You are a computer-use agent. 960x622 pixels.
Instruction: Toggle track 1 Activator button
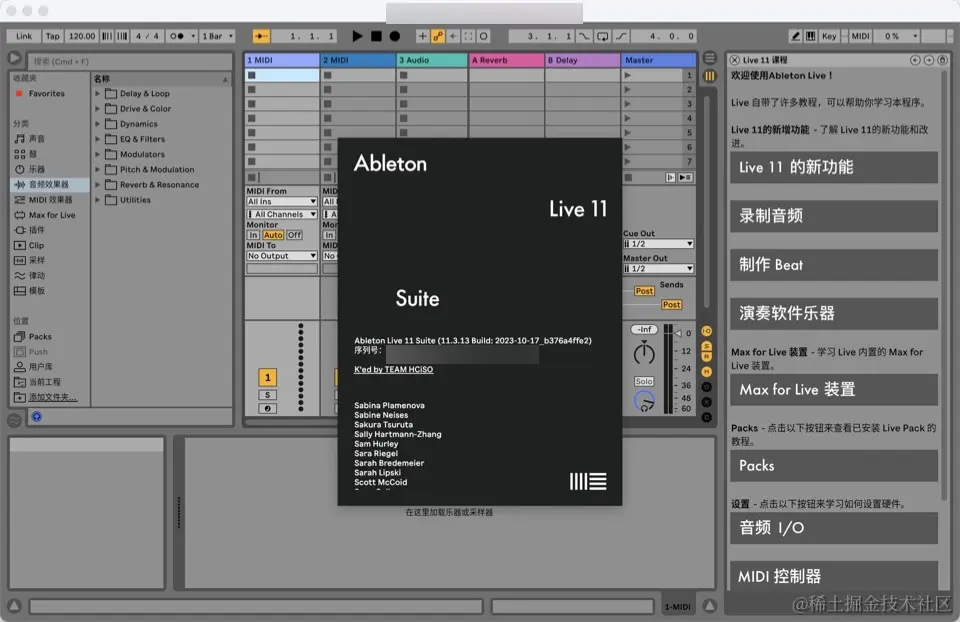(268, 377)
